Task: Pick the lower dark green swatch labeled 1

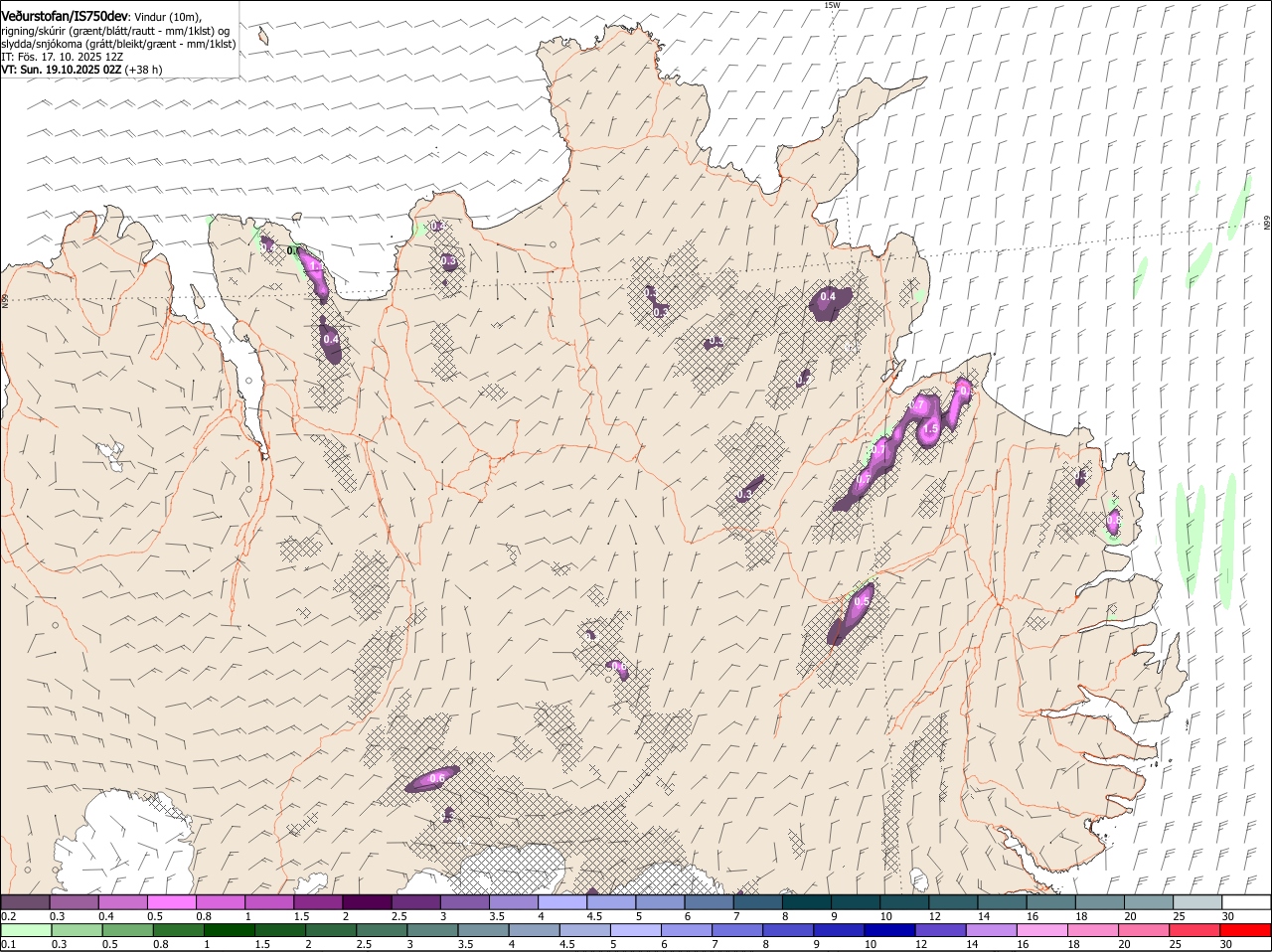Action: pyautogui.click(x=229, y=930)
